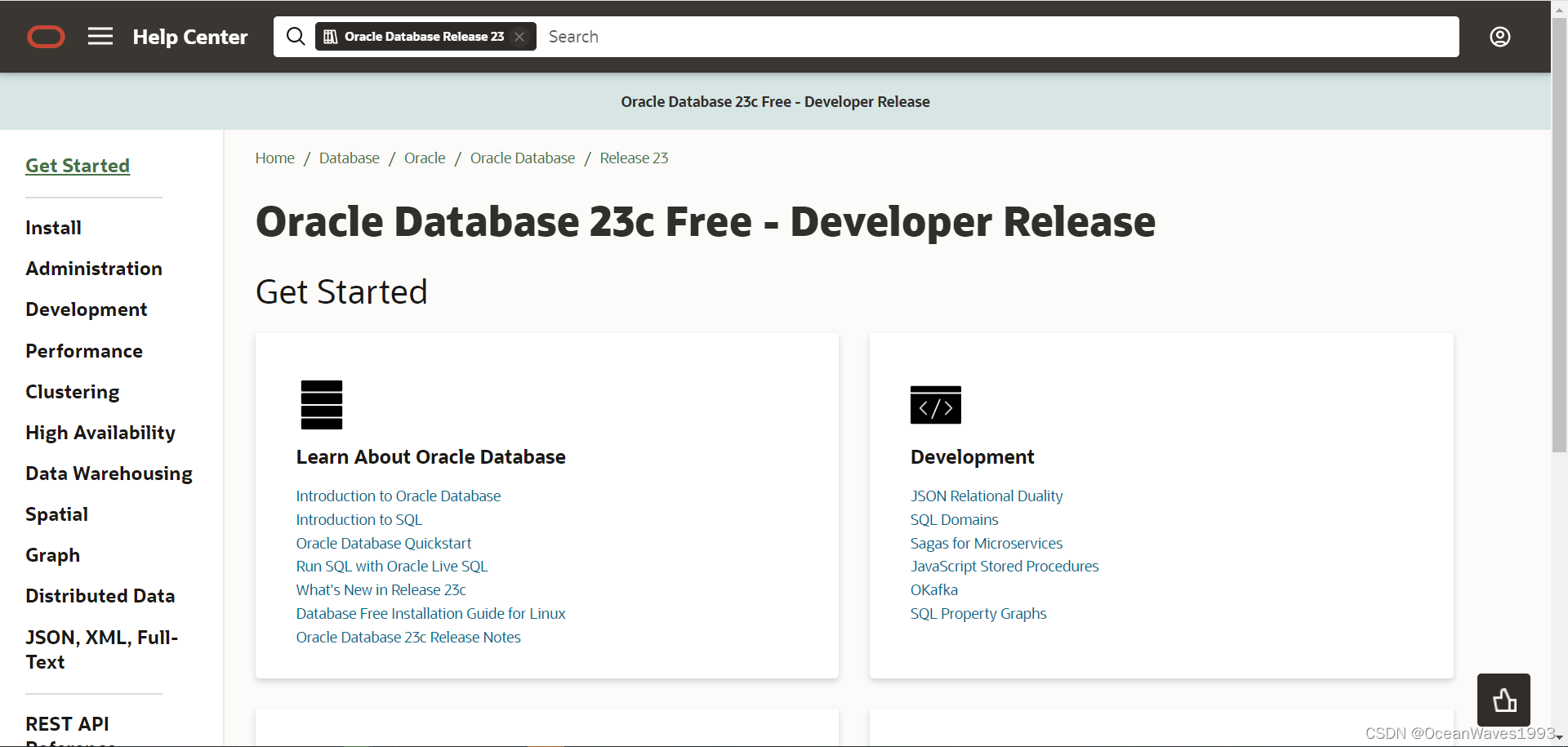Go to Home breadcrumb

click(274, 158)
